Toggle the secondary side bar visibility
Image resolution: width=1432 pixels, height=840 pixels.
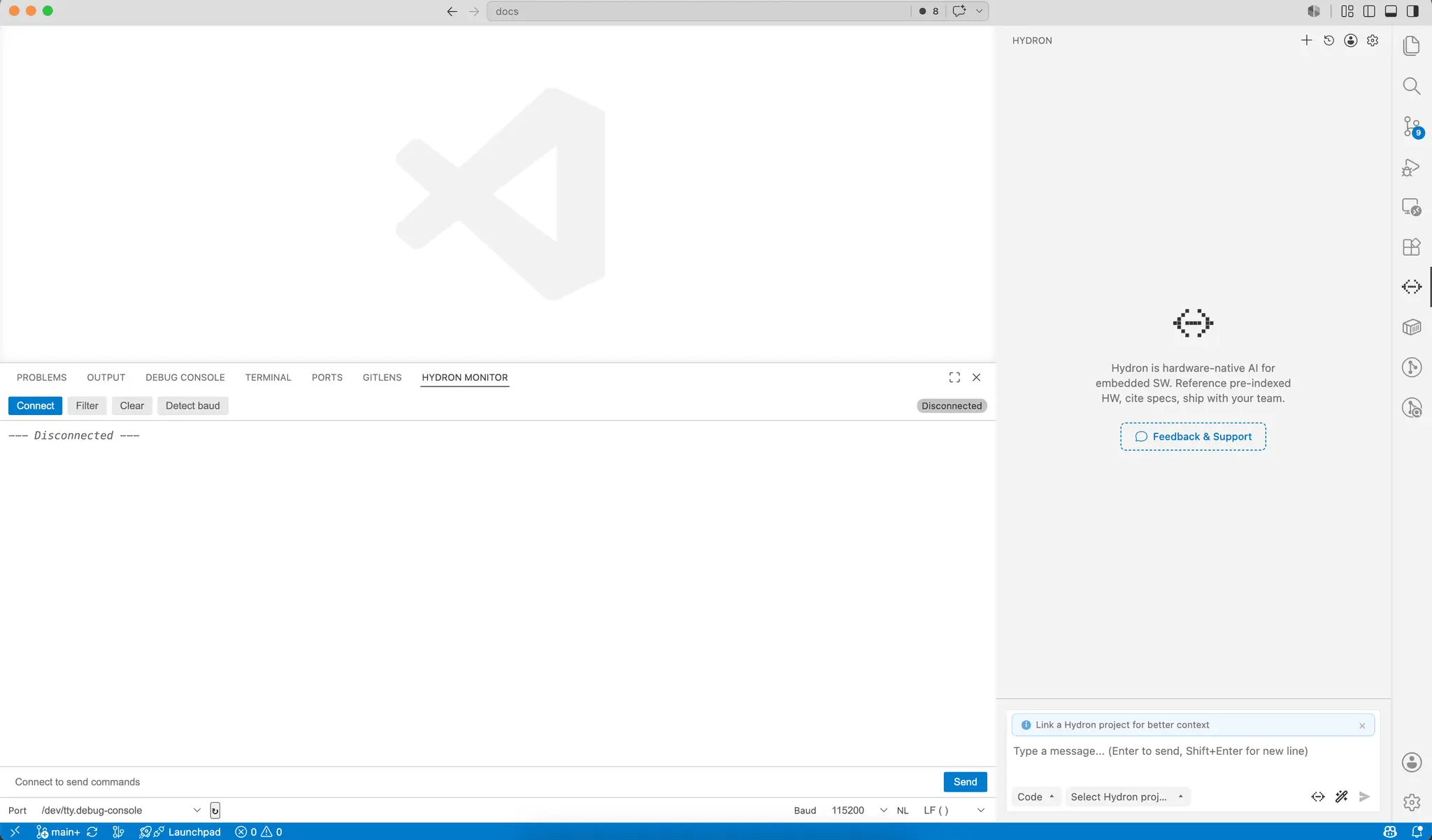(x=1412, y=11)
